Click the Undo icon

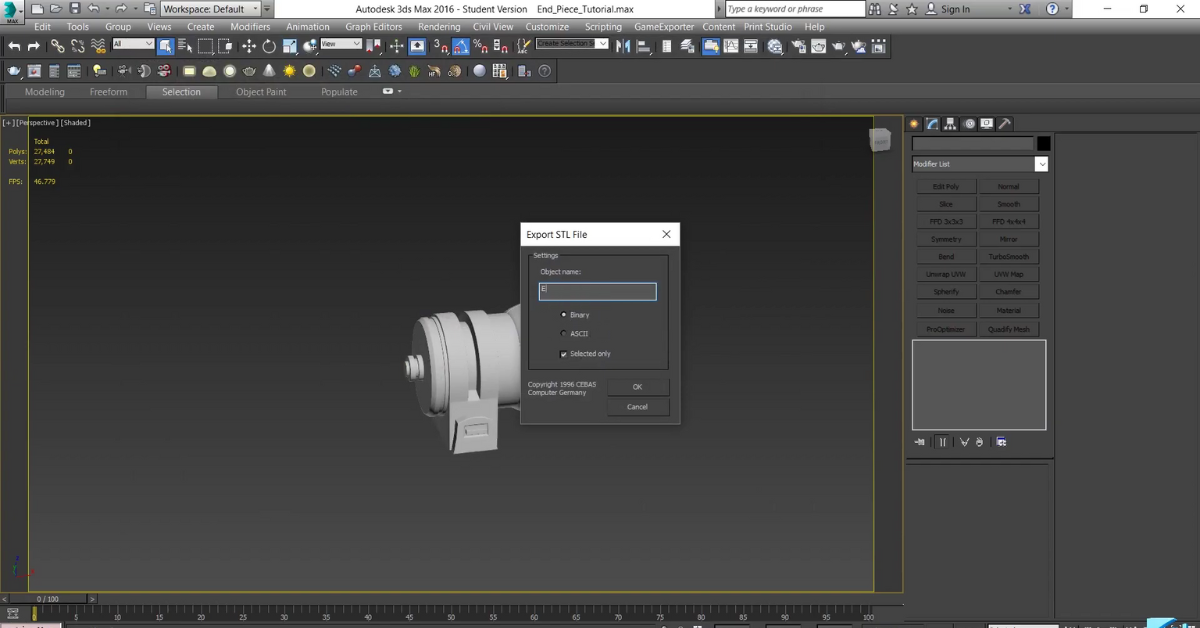click(x=15, y=45)
